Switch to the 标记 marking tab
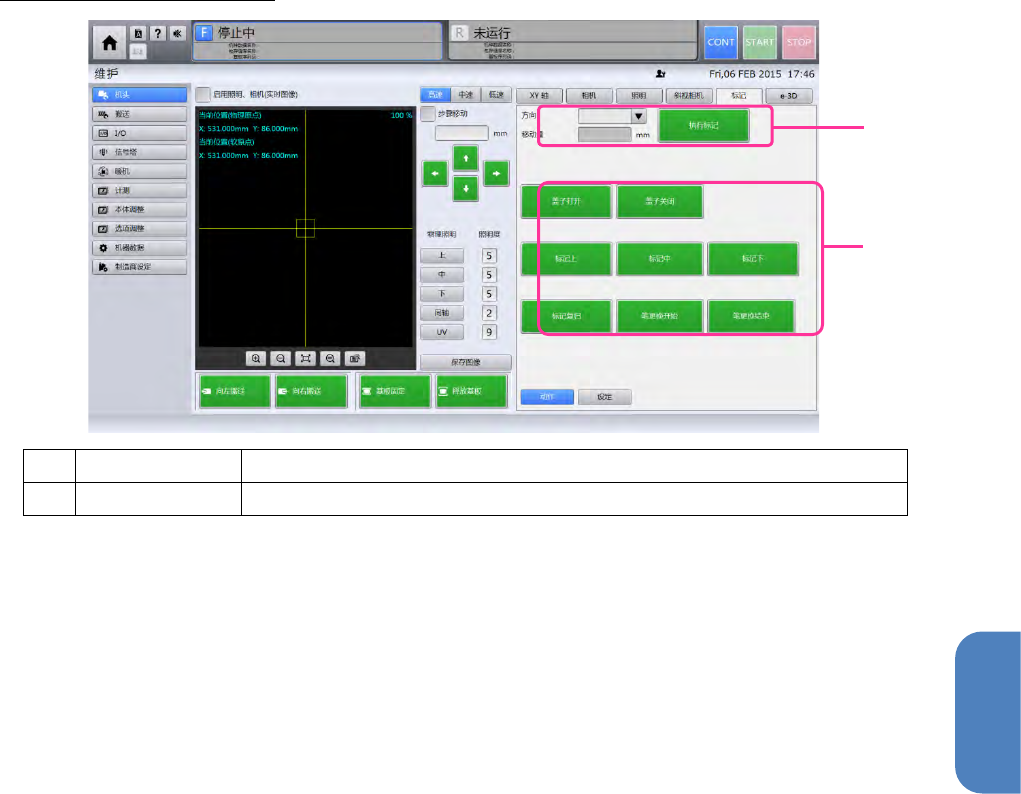The width and height of the screenshot is (1021, 794). point(738,96)
